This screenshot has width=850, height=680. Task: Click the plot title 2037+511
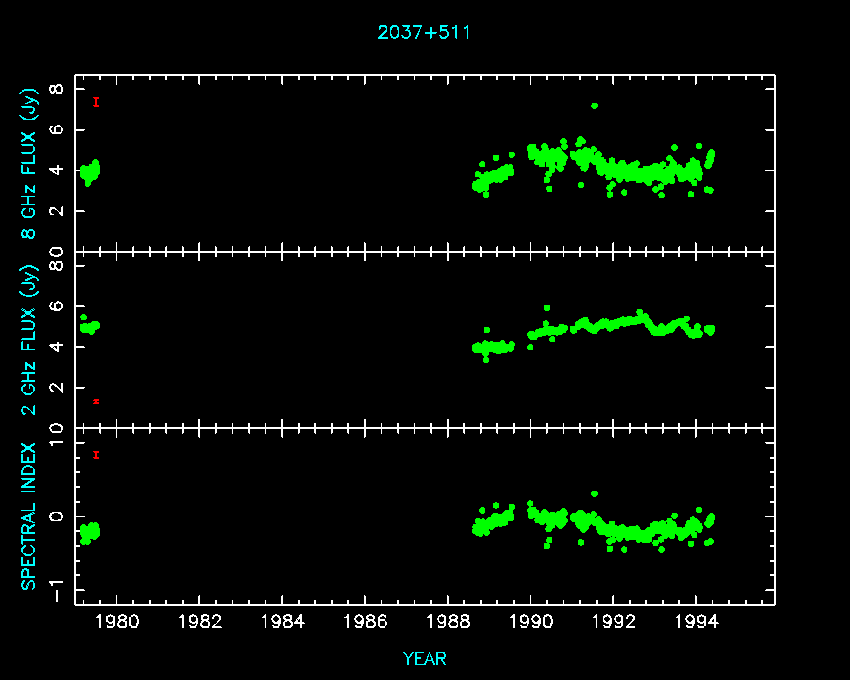point(424,32)
